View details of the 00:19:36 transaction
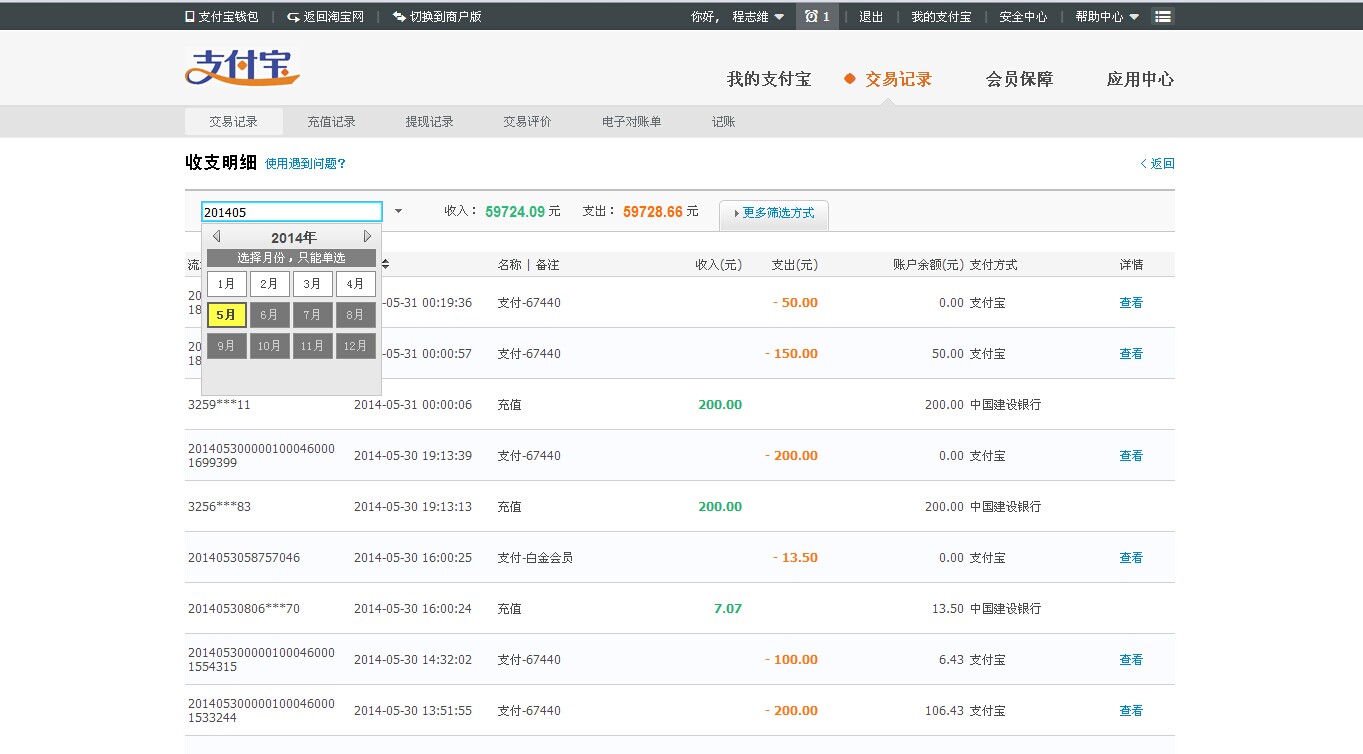Image resolution: width=1363 pixels, height=754 pixels. point(1130,303)
